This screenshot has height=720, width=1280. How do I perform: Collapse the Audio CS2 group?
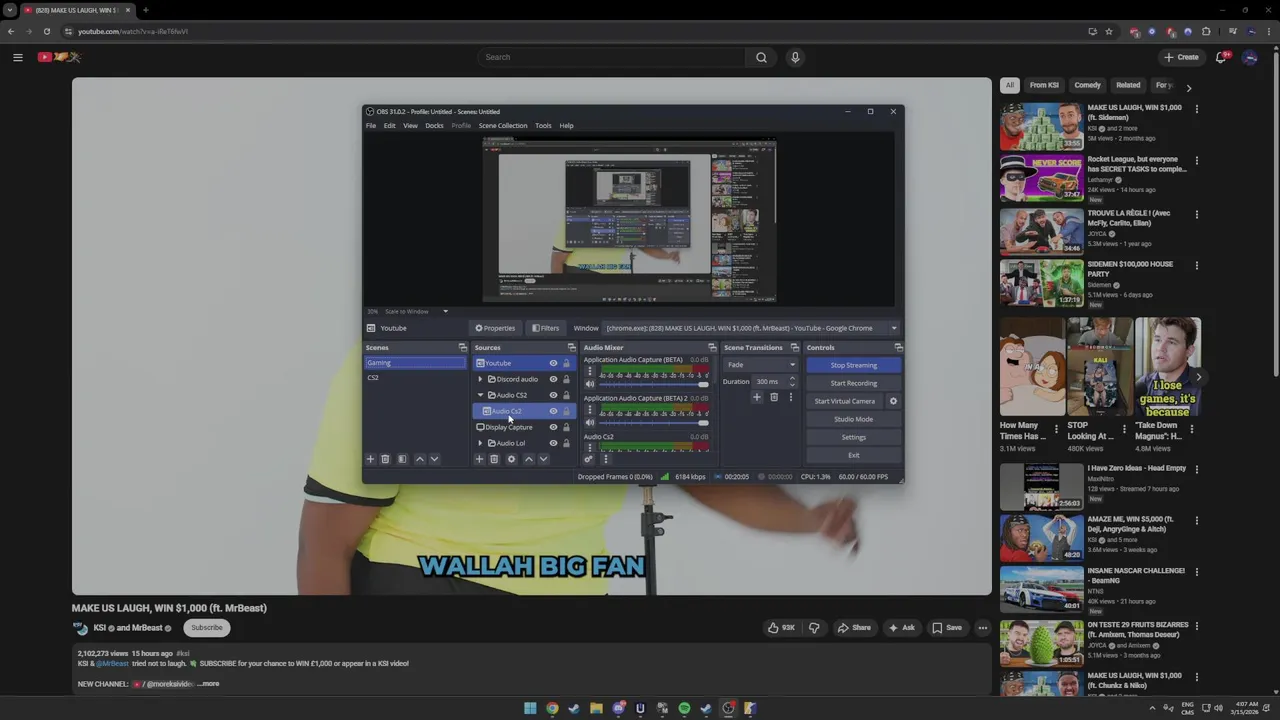point(480,395)
